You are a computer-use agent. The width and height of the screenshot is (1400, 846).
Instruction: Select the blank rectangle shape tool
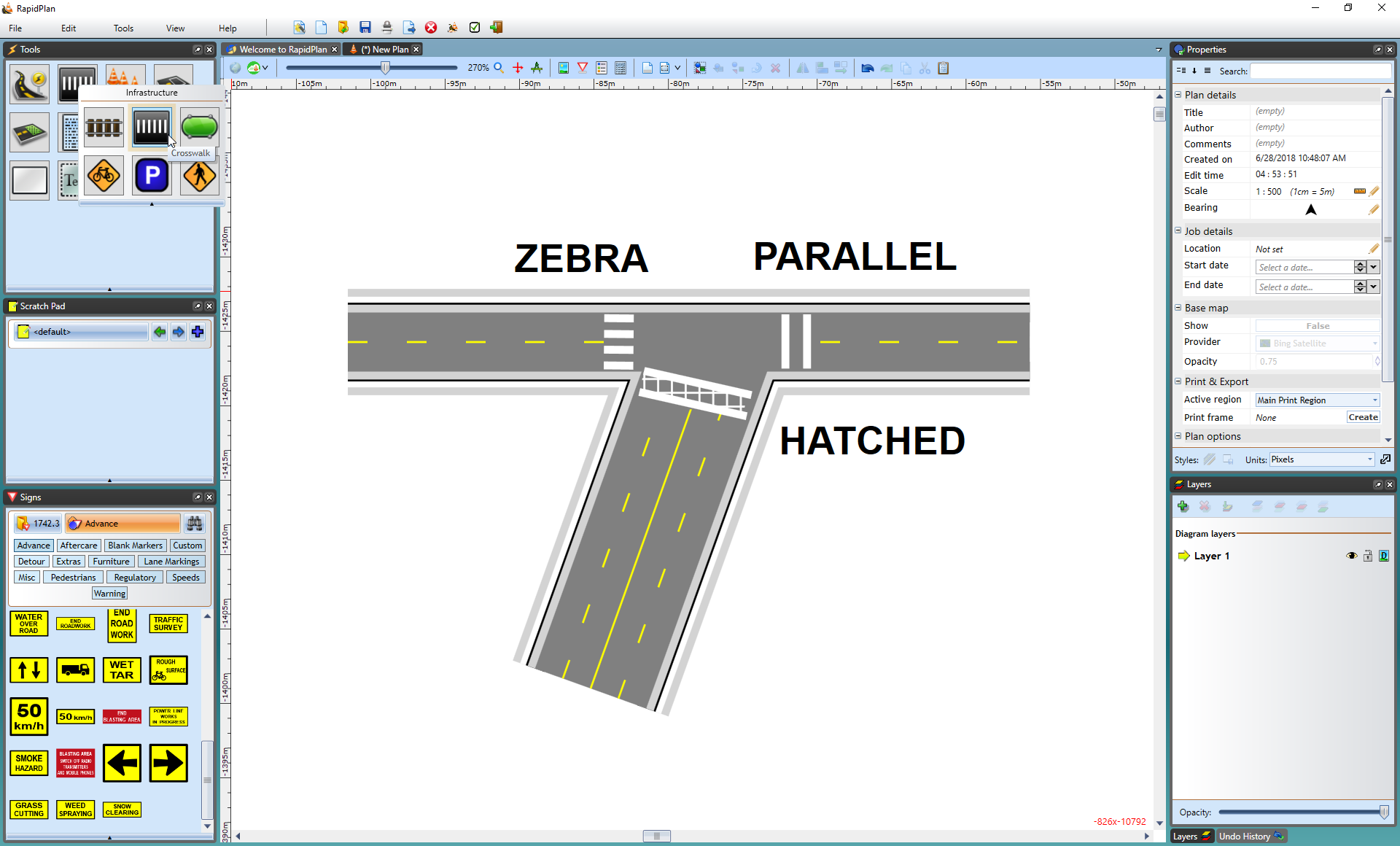tap(29, 180)
